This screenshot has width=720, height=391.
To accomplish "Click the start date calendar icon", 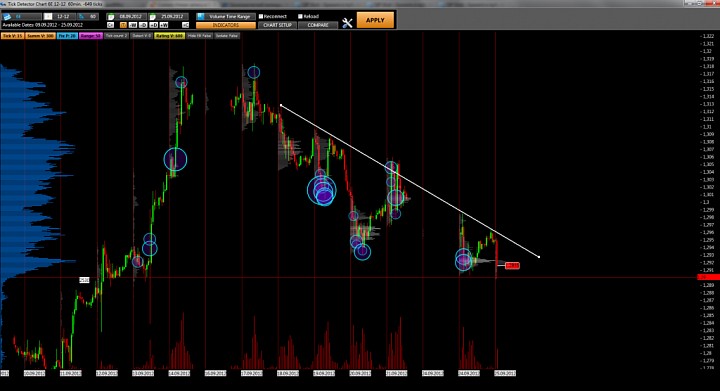I will [111, 17].
